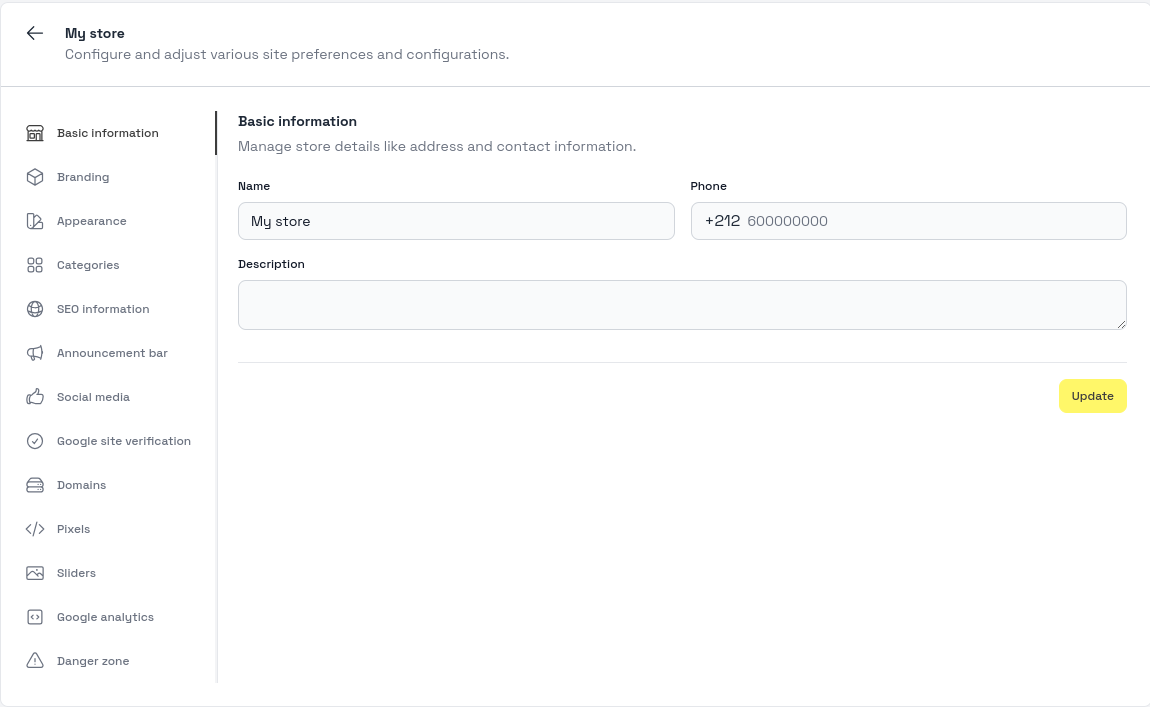Click the back arrow icon

35,33
